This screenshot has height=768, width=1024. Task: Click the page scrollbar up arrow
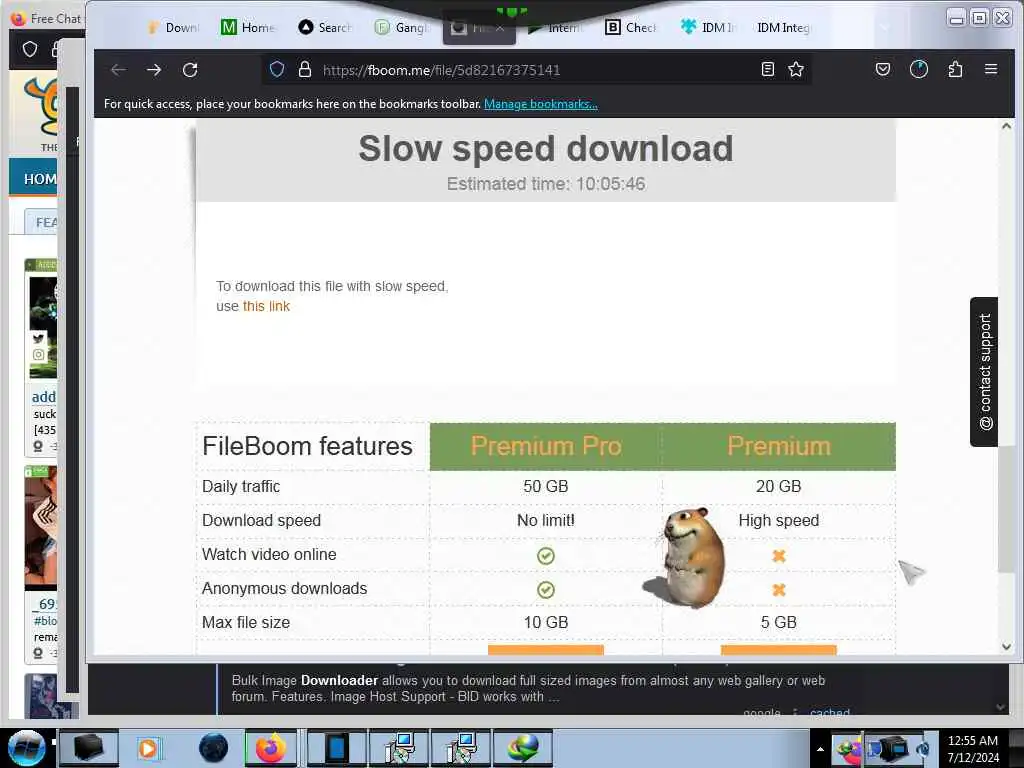click(1006, 127)
